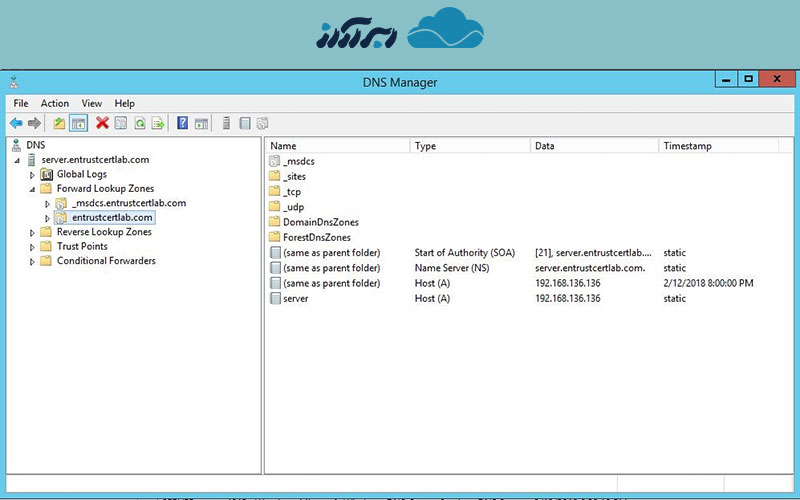Sort records by the Timestamp column header
The width and height of the screenshot is (800, 500).
(688, 146)
